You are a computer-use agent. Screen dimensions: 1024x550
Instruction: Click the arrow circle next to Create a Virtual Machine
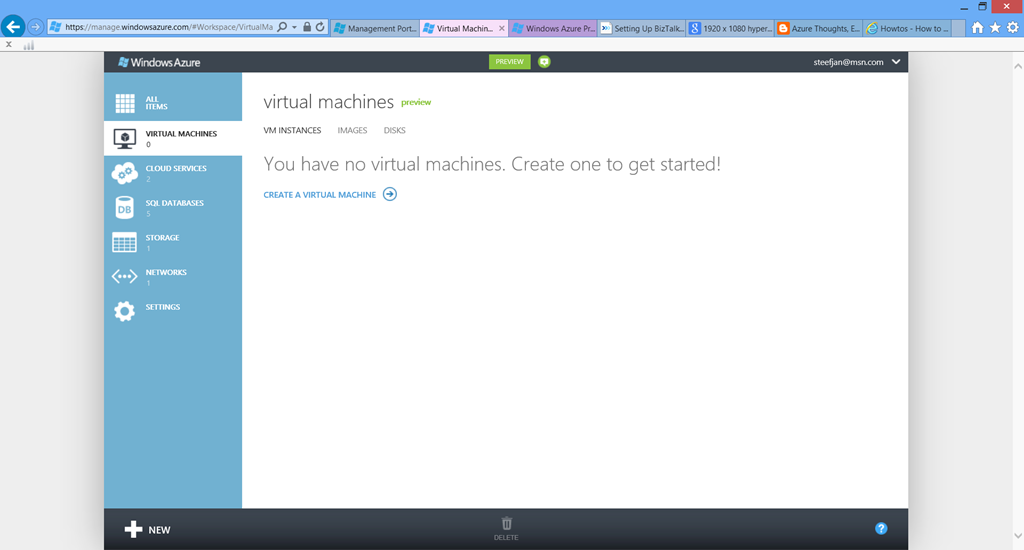pos(390,194)
